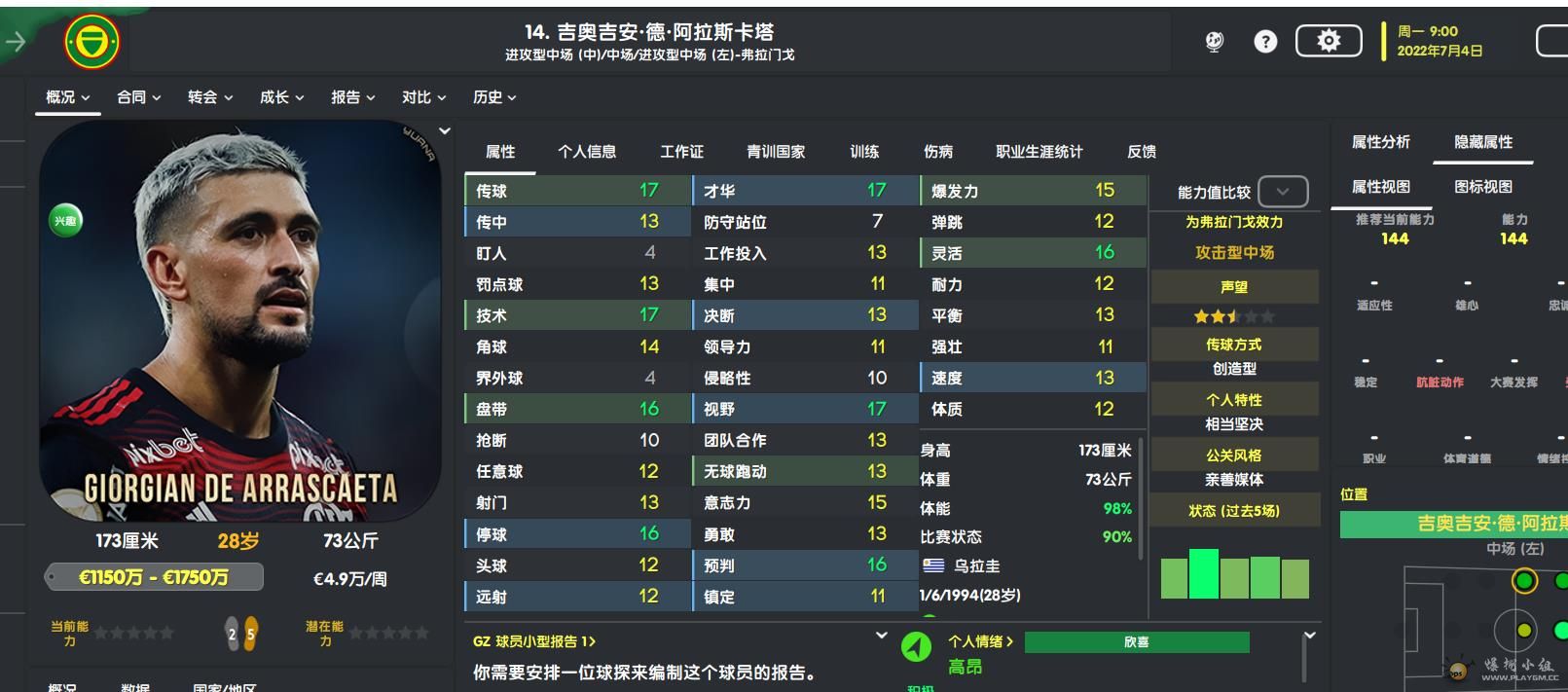Switch to 属性视图 attribute view
Viewport: 1568px width, 692px height.
tap(1380, 187)
